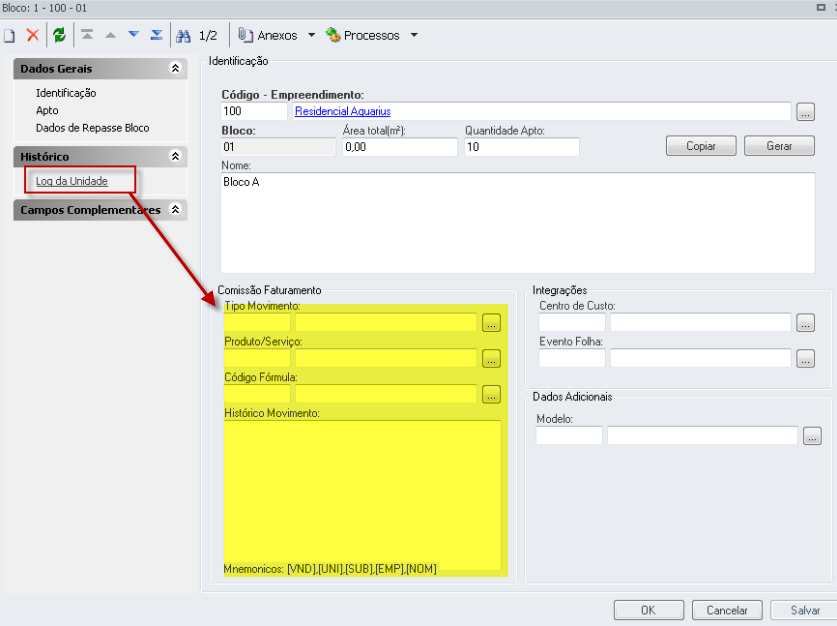
Task: Jump to the first record arrow
Action: pyautogui.click(x=87, y=35)
